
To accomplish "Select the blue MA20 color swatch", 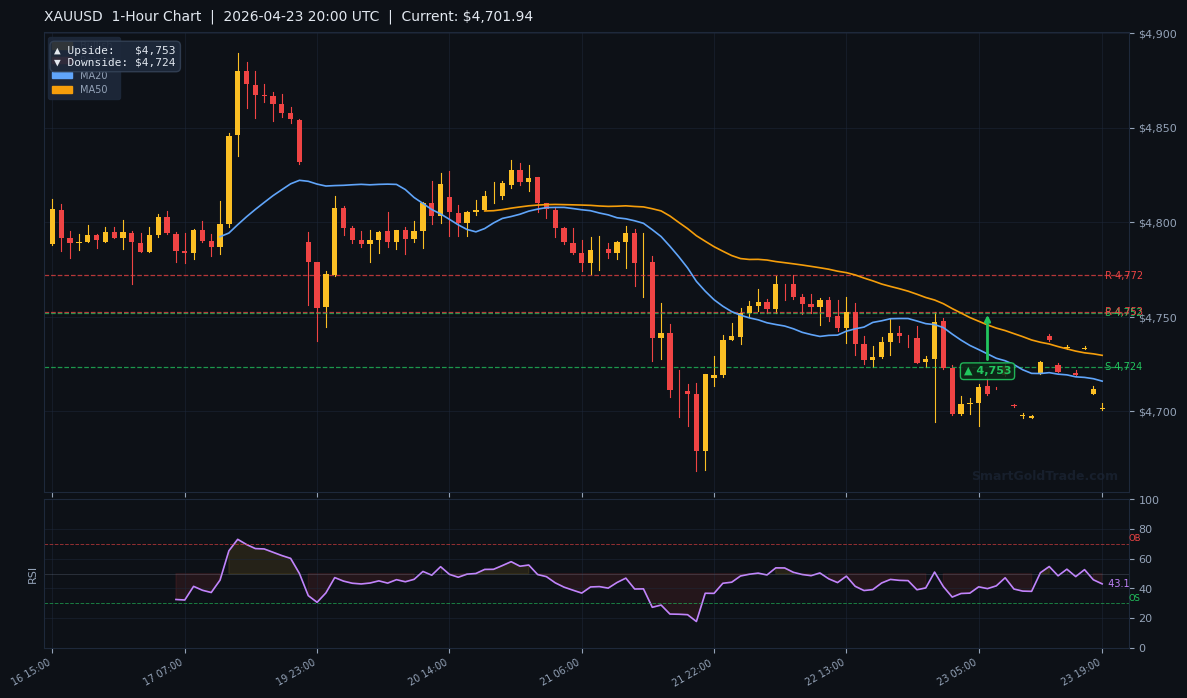I will coord(62,75).
